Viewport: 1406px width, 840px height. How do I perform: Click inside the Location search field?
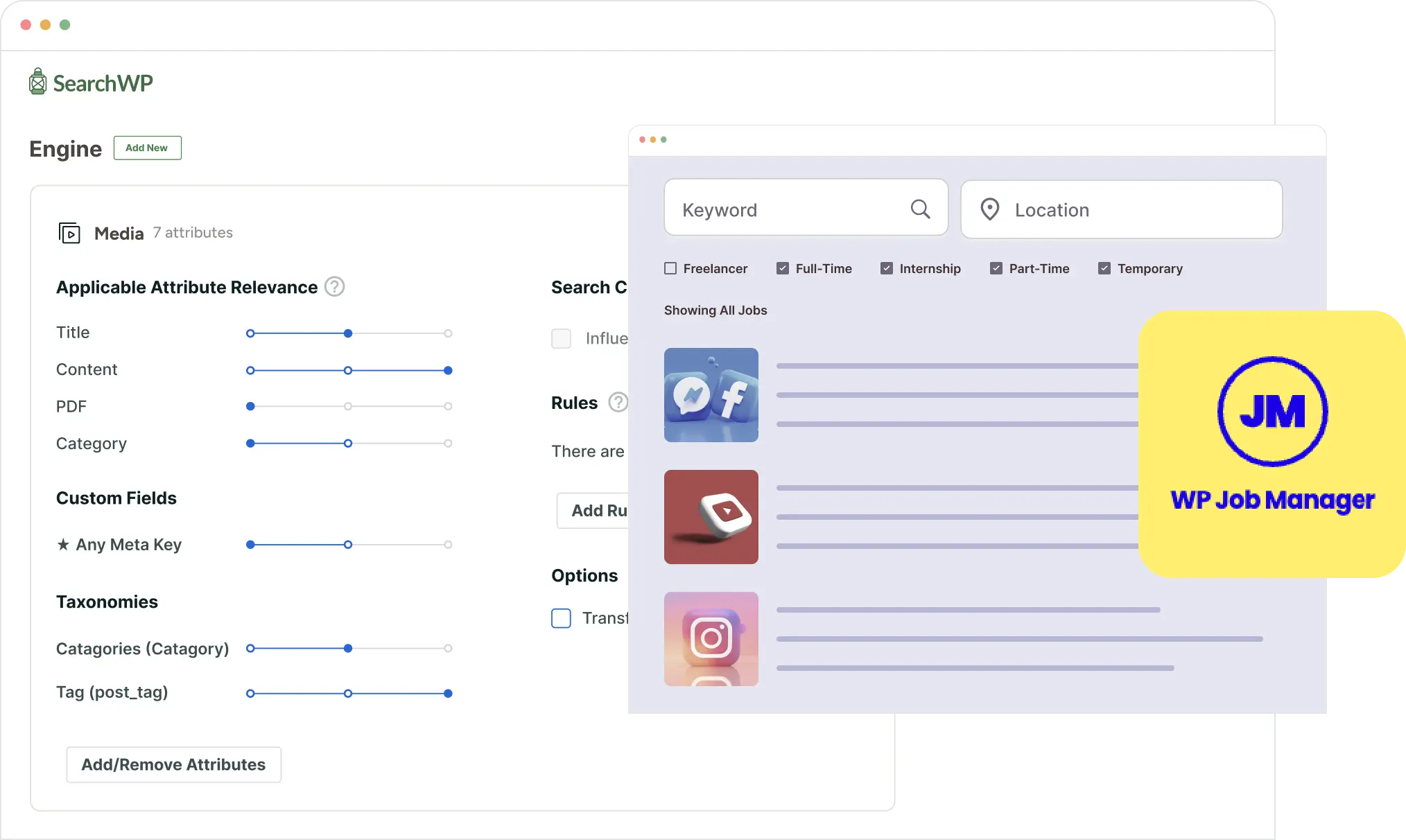(1109, 209)
